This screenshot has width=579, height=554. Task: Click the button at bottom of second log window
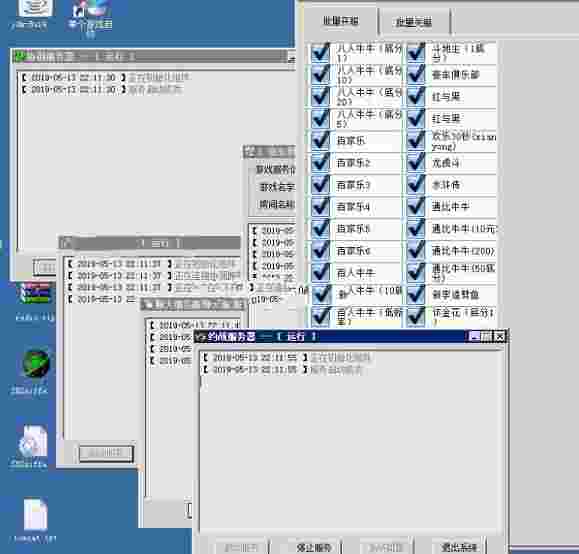(106, 454)
